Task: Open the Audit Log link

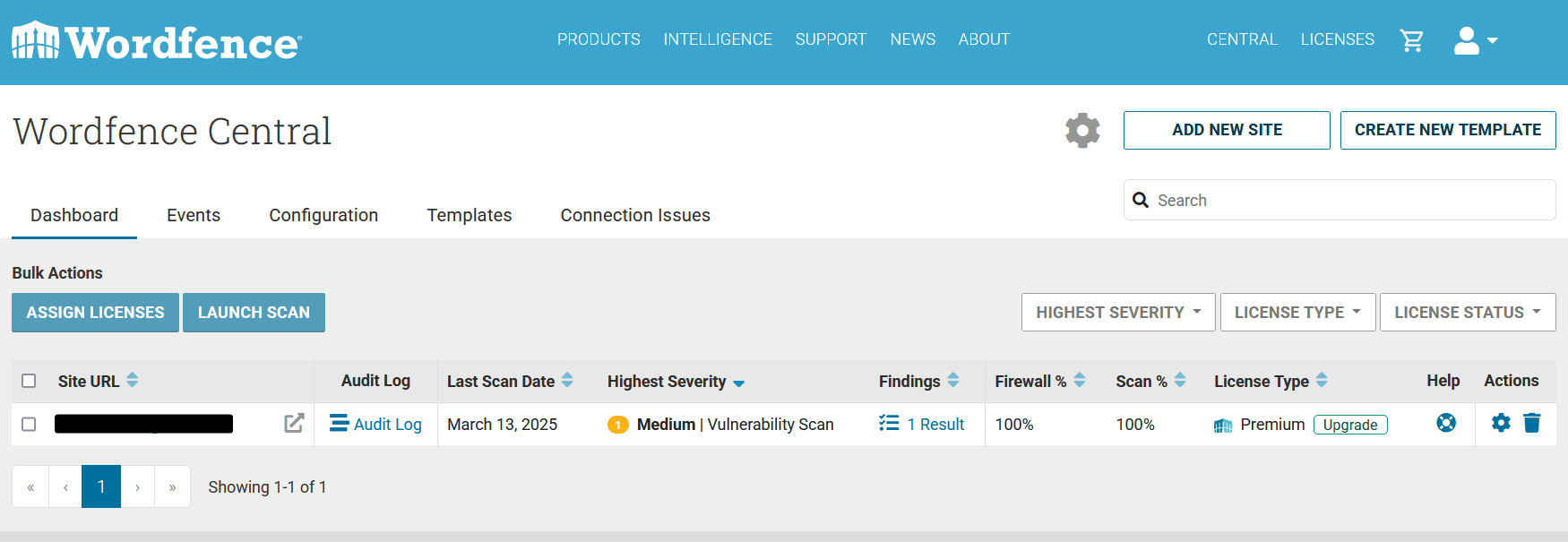Action: [x=388, y=424]
